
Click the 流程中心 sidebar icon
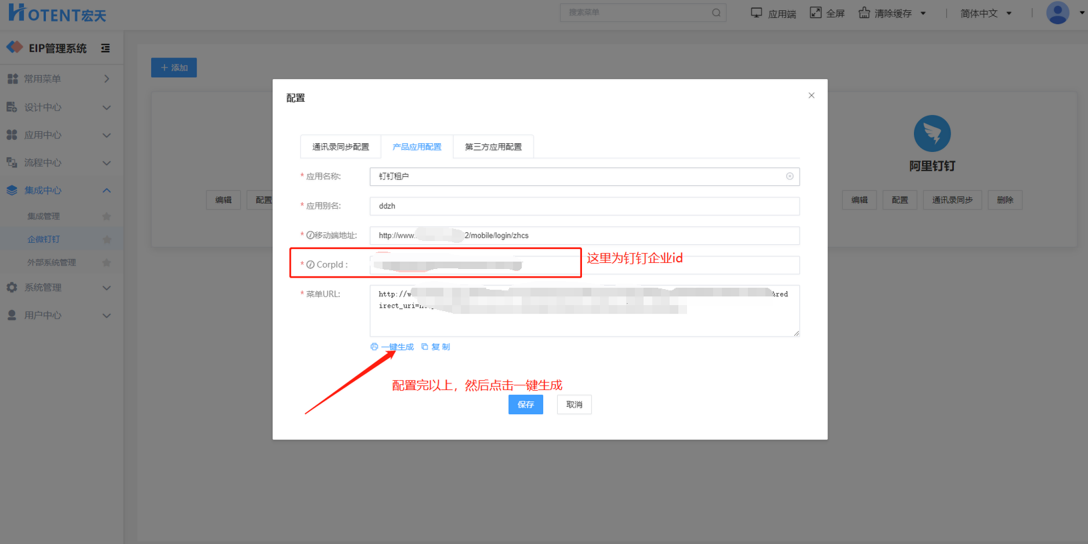pos(12,162)
